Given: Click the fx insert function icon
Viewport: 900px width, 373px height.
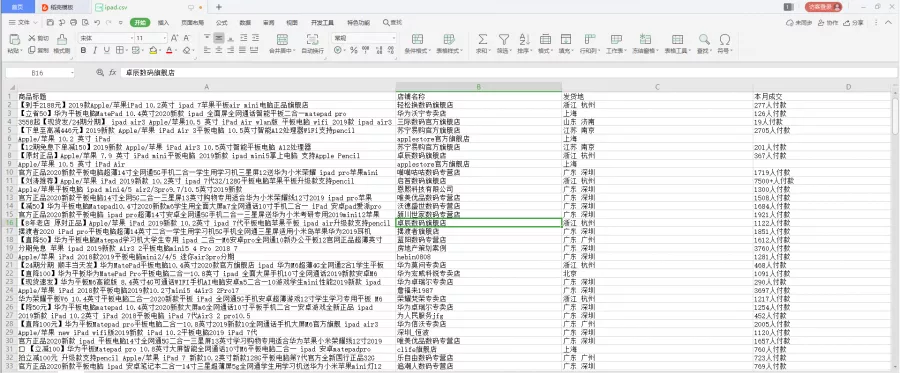Looking at the screenshot, I should coord(113,73).
